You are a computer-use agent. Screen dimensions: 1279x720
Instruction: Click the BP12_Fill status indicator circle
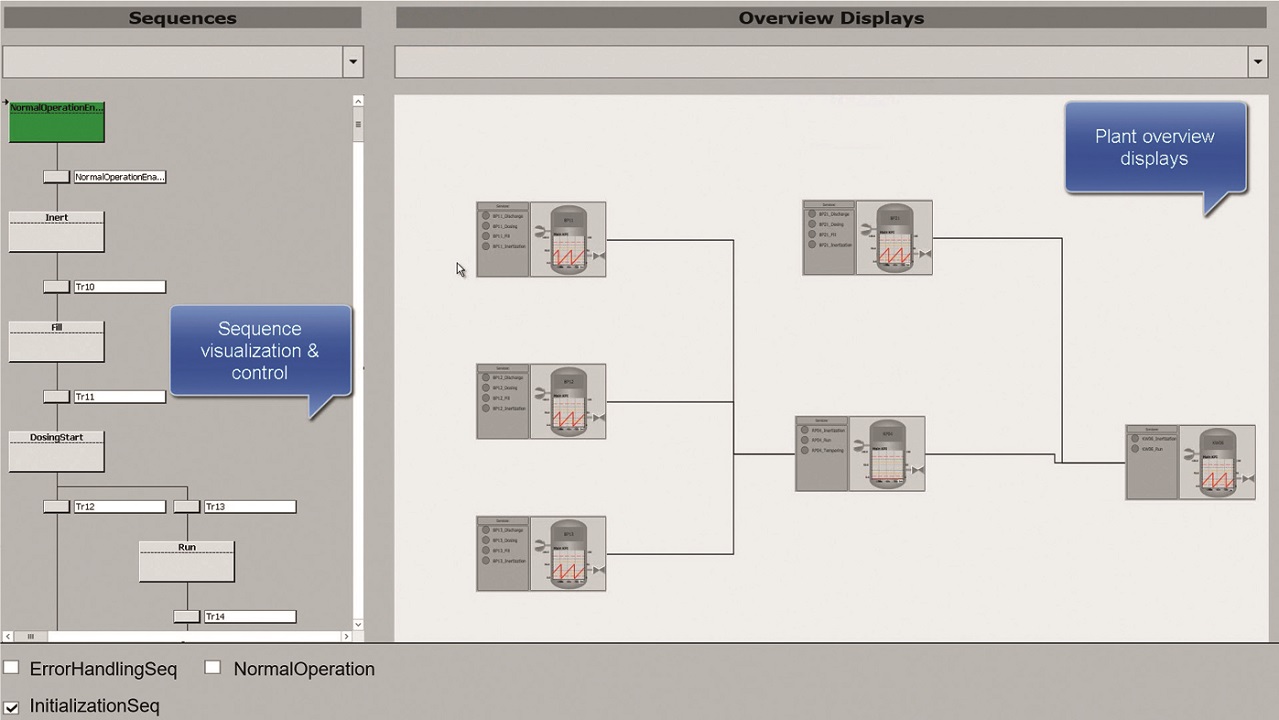pos(486,398)
